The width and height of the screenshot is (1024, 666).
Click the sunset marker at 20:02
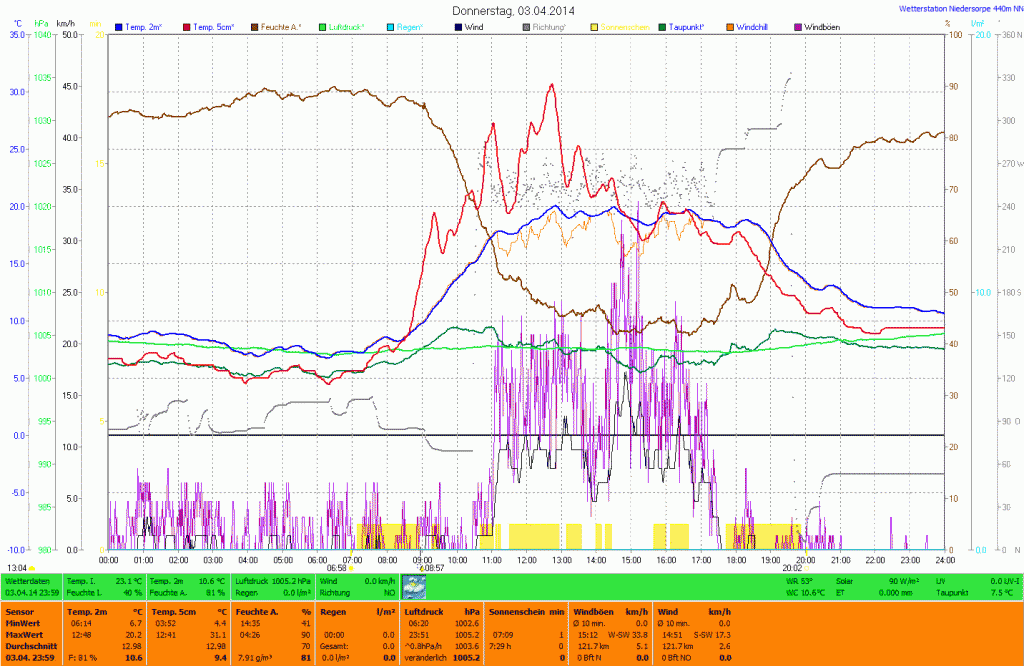click(795, 568)
